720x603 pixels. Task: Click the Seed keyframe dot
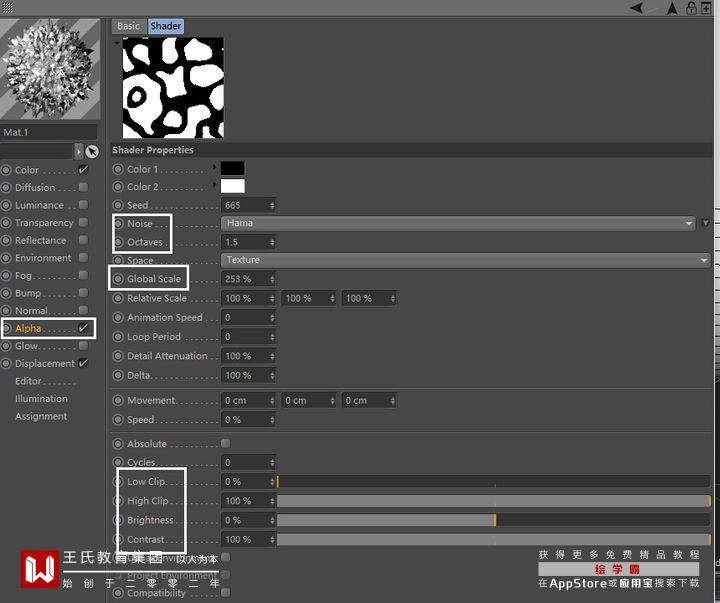pyautogui.click(x=118, y=205)
